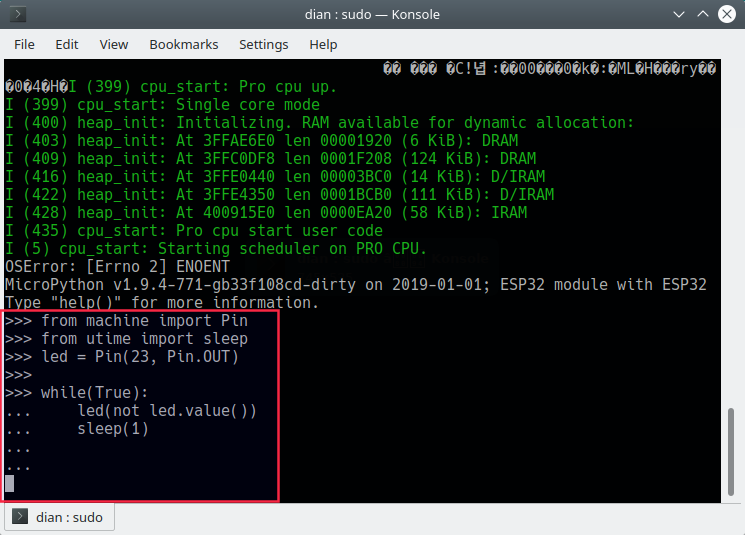This screenshot has width=745, height=535.
Task: Open the Edit menu
Action: [67, 44]
